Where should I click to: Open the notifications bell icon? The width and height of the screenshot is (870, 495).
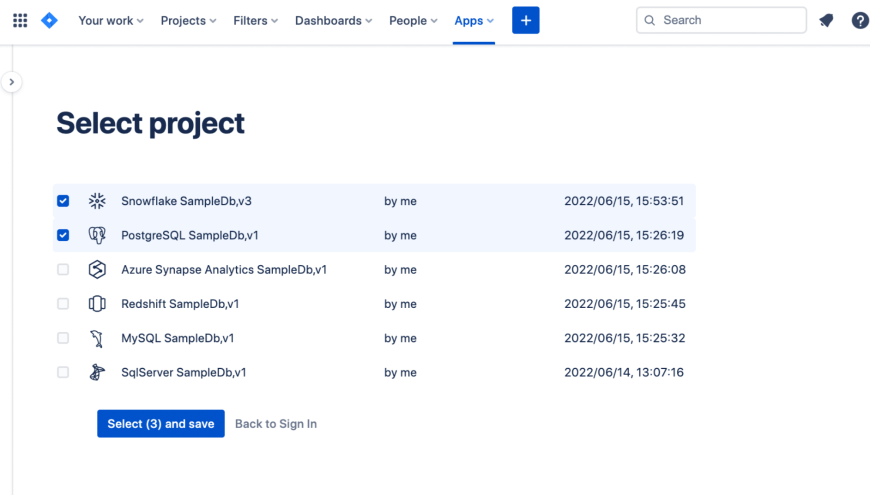click(x=826, y=20)
